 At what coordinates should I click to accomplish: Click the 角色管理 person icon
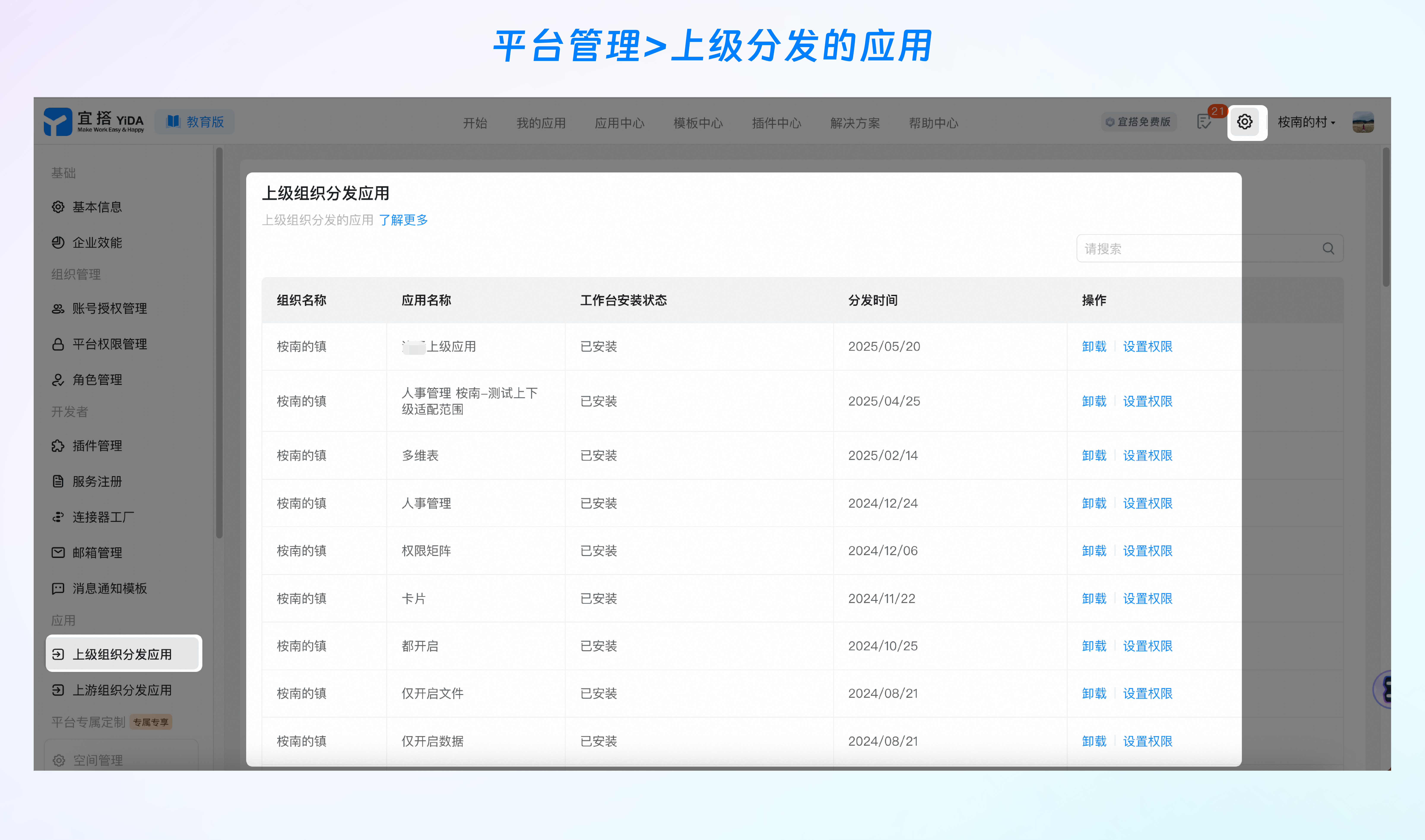[x=58, y=380]
